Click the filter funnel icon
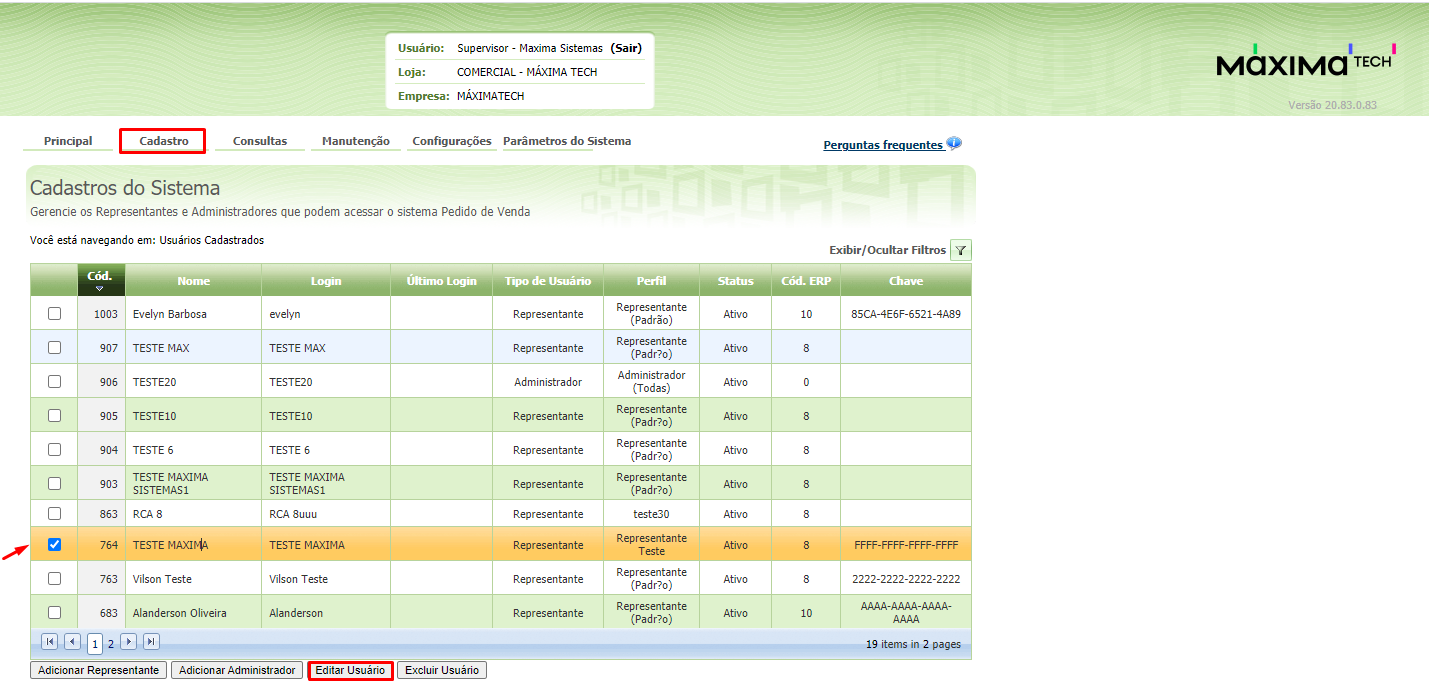The image size is (1429, 693). (960, 250)
